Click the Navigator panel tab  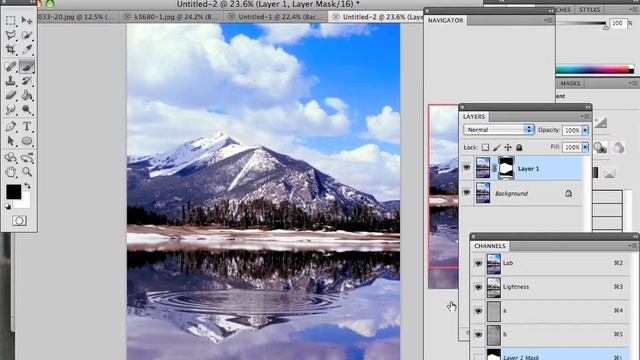tap(445, 20)
